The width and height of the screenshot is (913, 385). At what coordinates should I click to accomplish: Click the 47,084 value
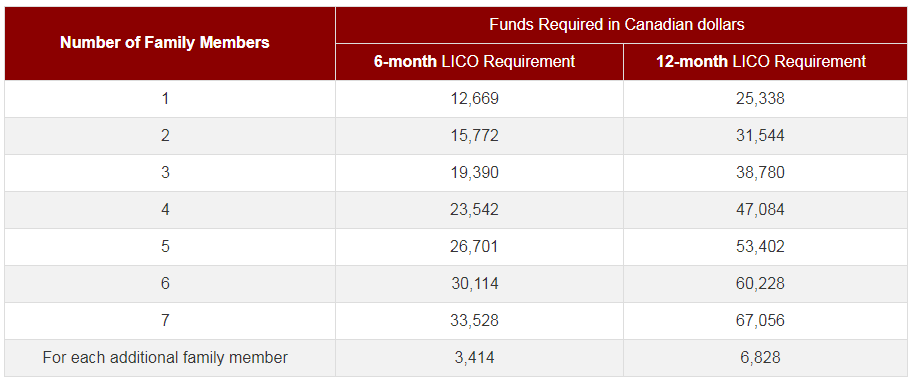coord(760,210)
